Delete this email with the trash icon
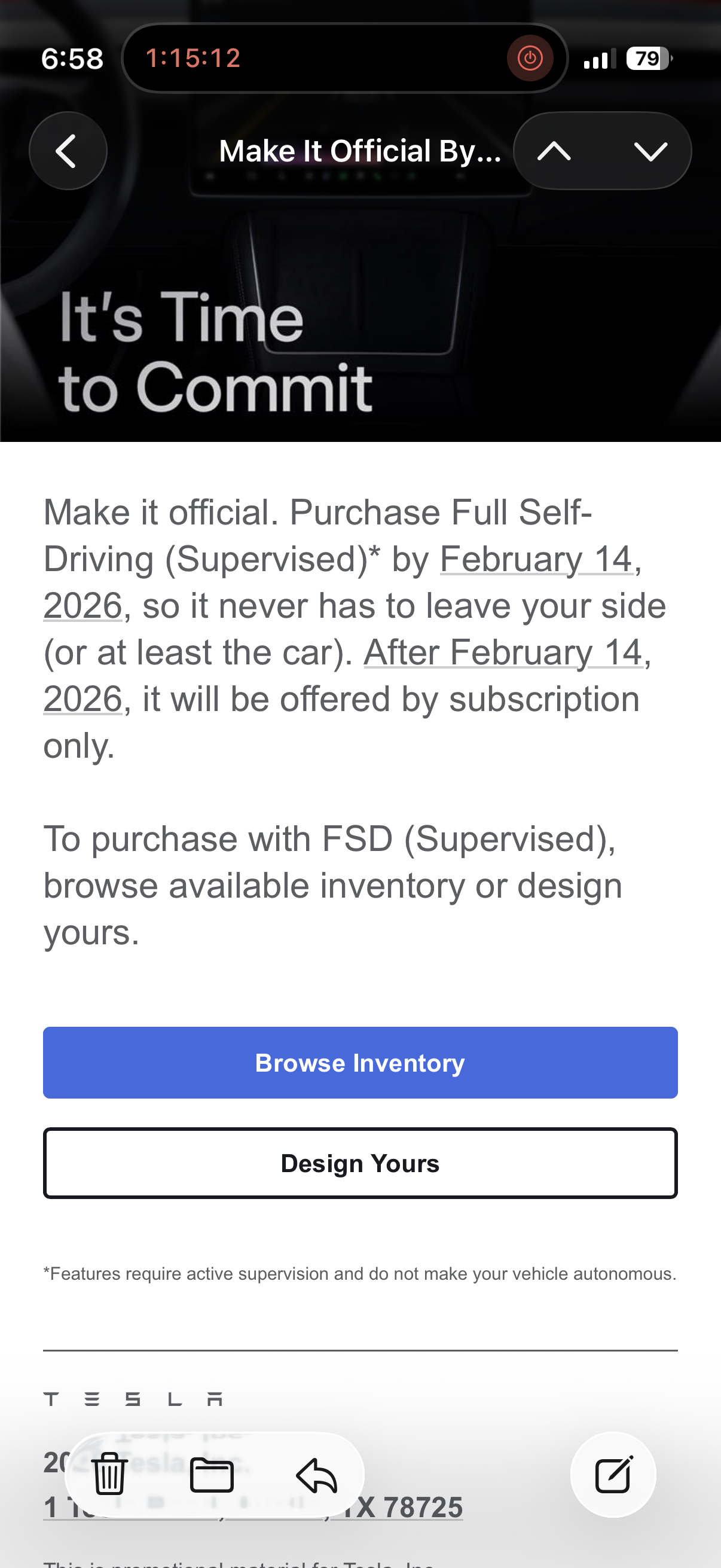The image size is (721, 1568). 109,1474
